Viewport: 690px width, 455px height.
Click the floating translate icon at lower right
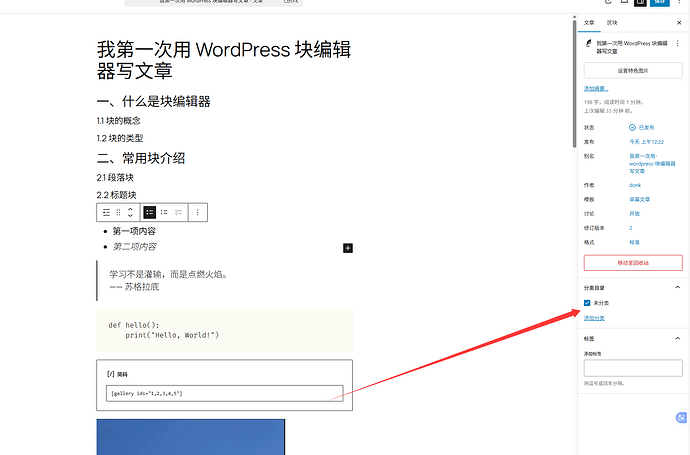click(x=682, y=418)
